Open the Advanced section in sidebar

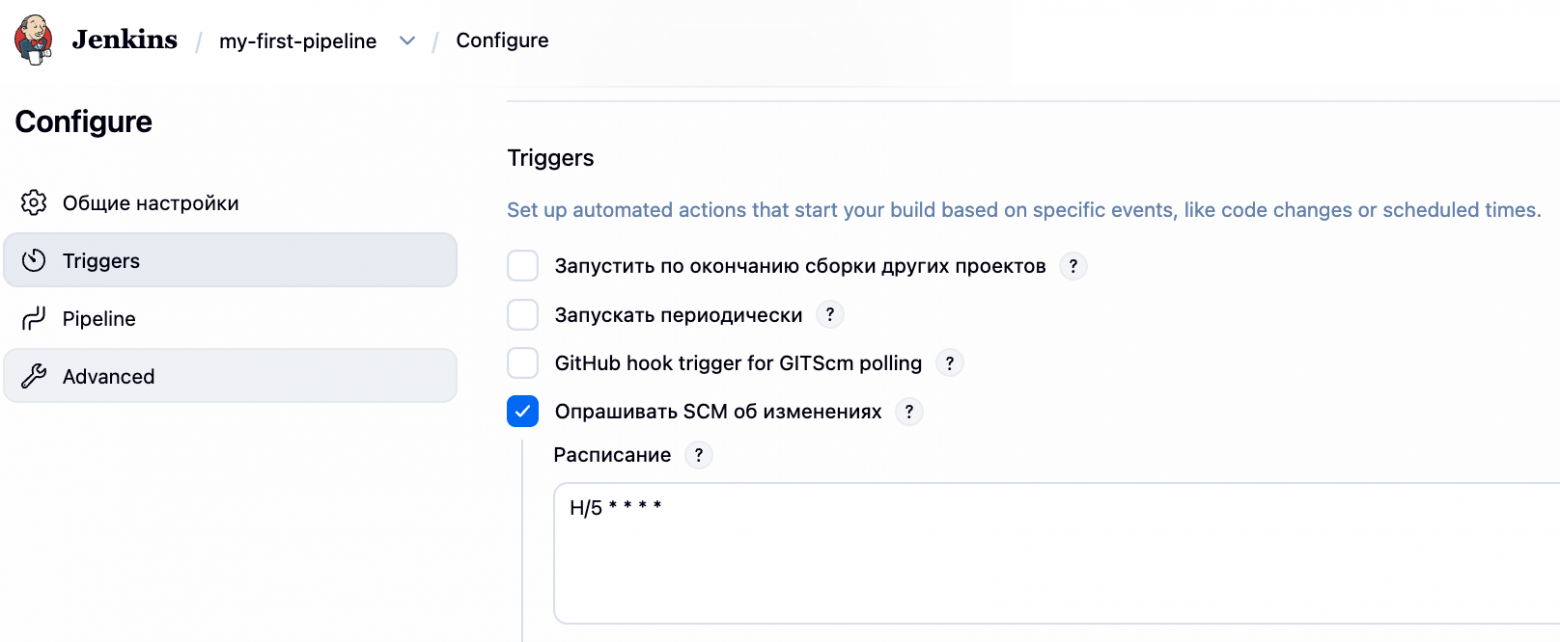tap(230, 377)
